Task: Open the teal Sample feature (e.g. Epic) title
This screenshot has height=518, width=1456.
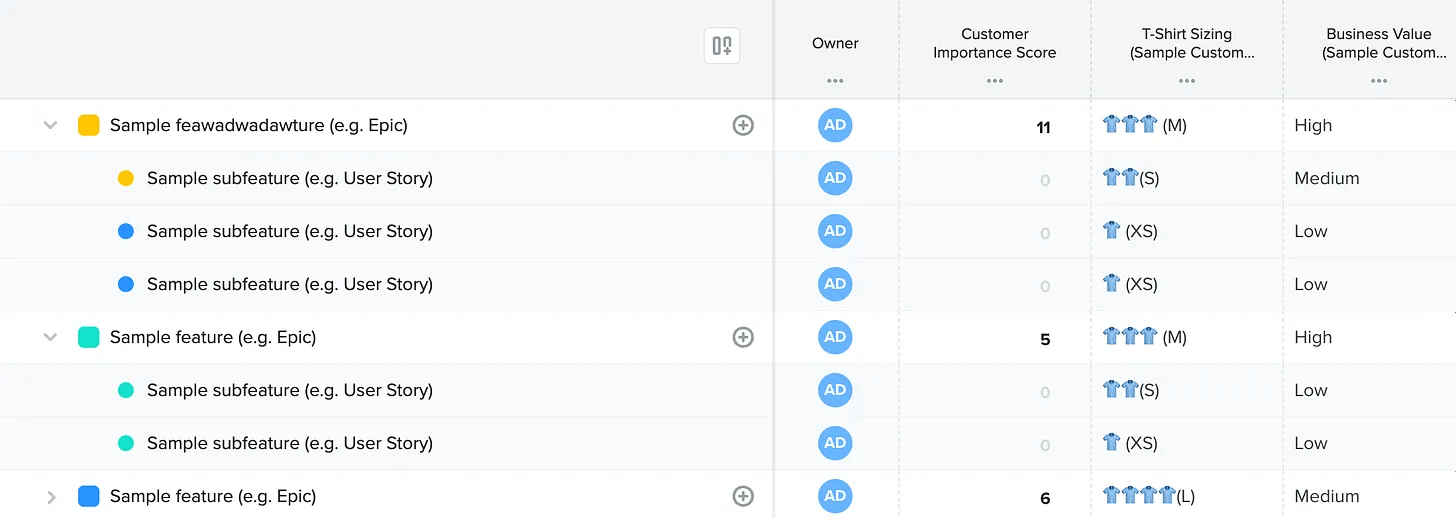Action: (x=213, y=337)
